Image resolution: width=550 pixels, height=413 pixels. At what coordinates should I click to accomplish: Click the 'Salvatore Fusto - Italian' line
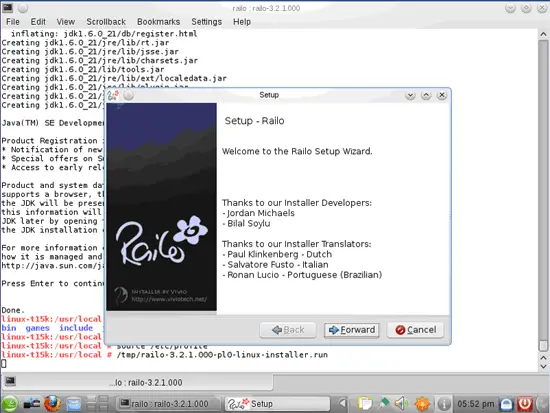275,265
